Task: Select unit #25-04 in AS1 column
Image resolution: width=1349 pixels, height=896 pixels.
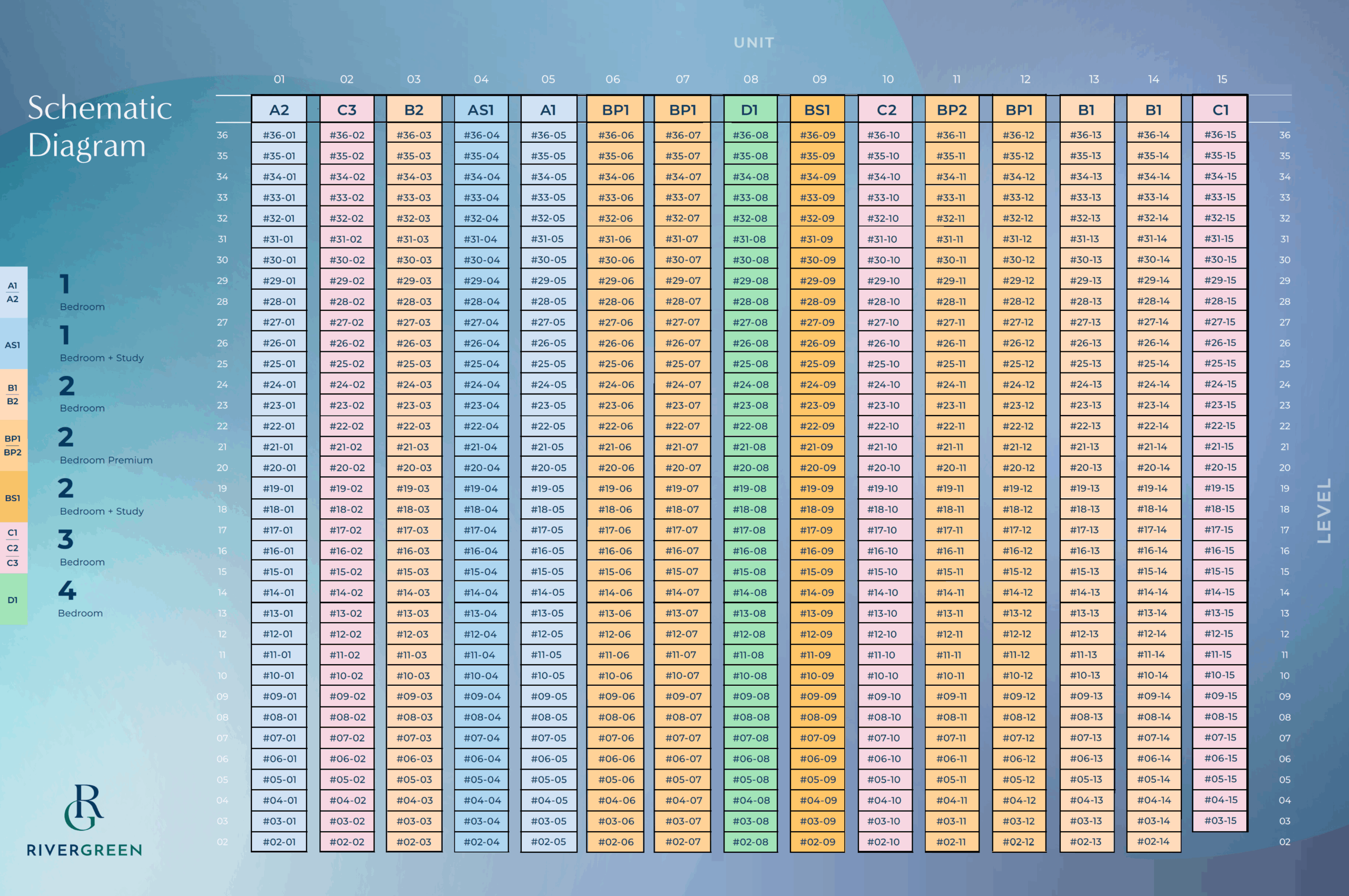Action: [x=481, y=364]
